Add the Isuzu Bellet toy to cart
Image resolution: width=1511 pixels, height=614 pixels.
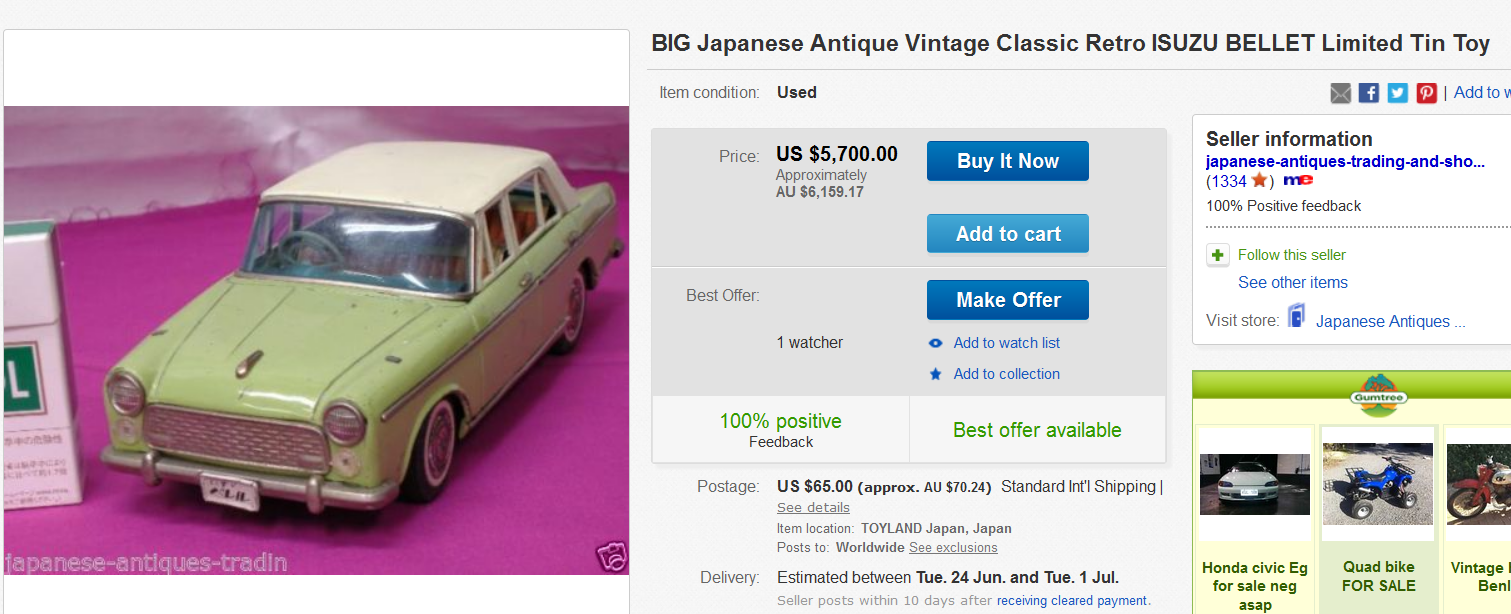[1007, 233]
